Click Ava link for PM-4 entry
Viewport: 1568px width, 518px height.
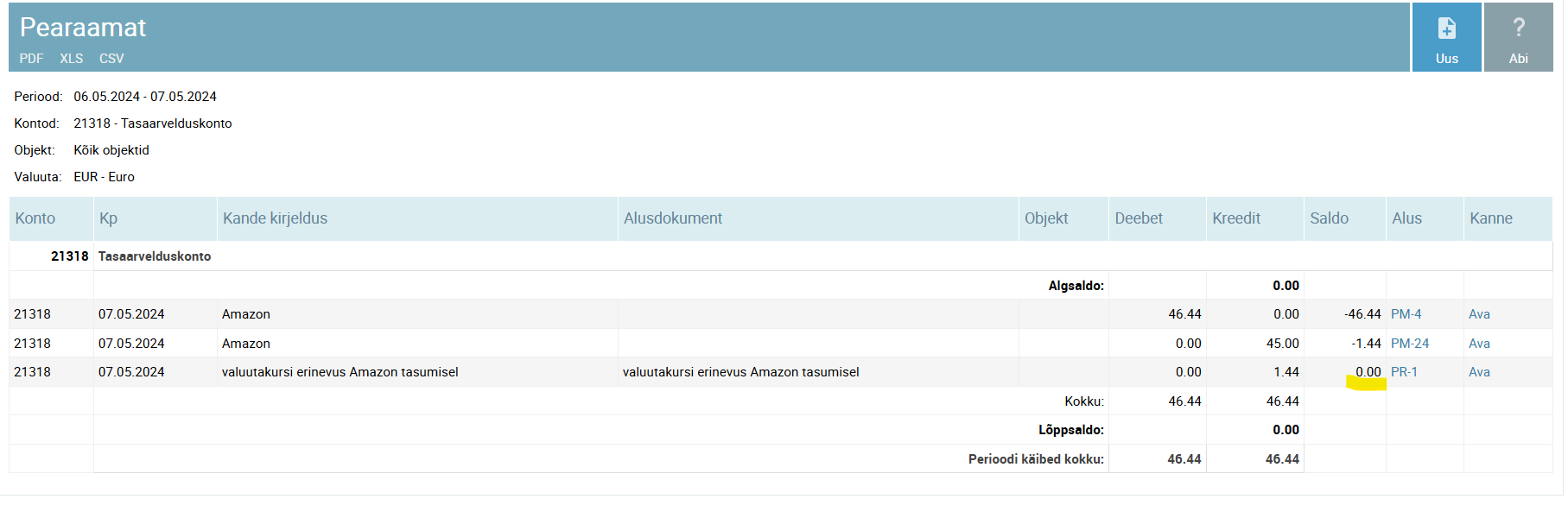1479,314
